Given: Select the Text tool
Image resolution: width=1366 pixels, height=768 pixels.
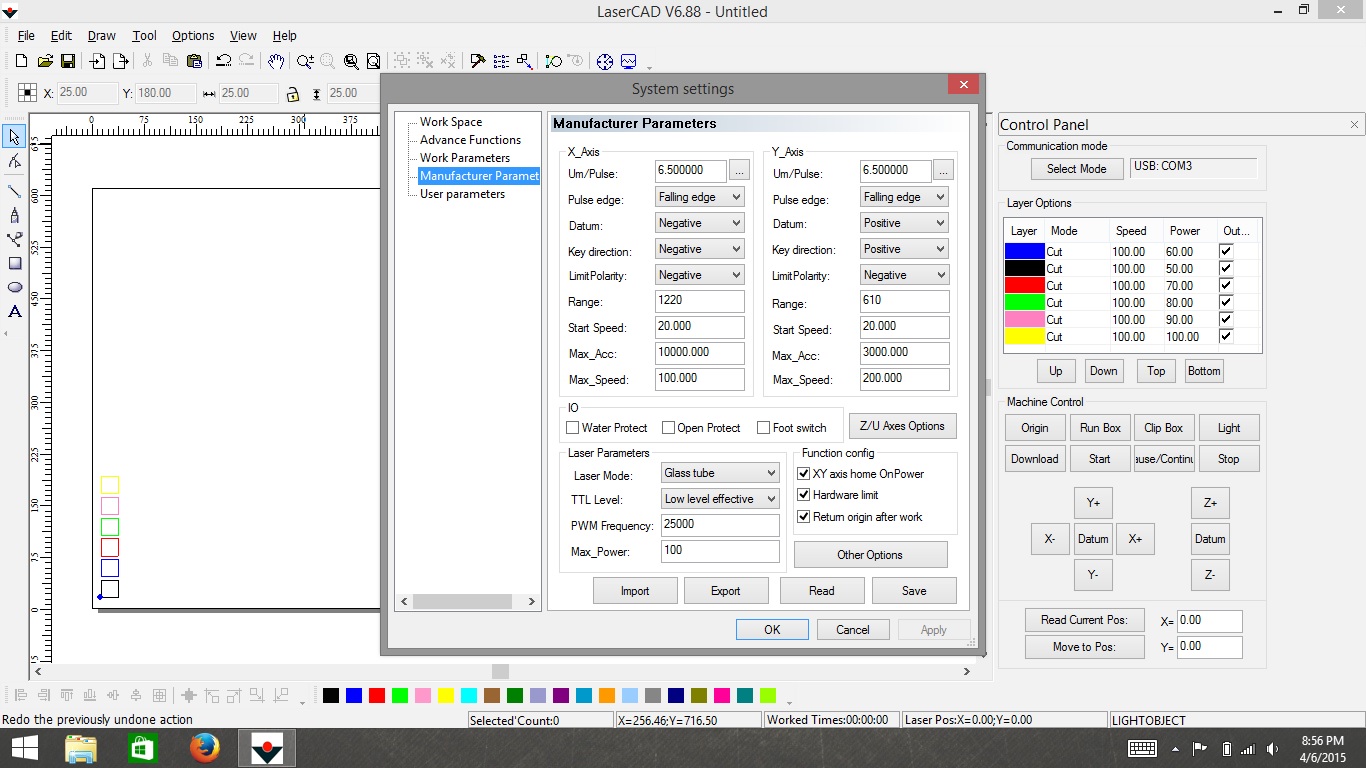Looking at the screenshot, I should [x=15, y=312].
